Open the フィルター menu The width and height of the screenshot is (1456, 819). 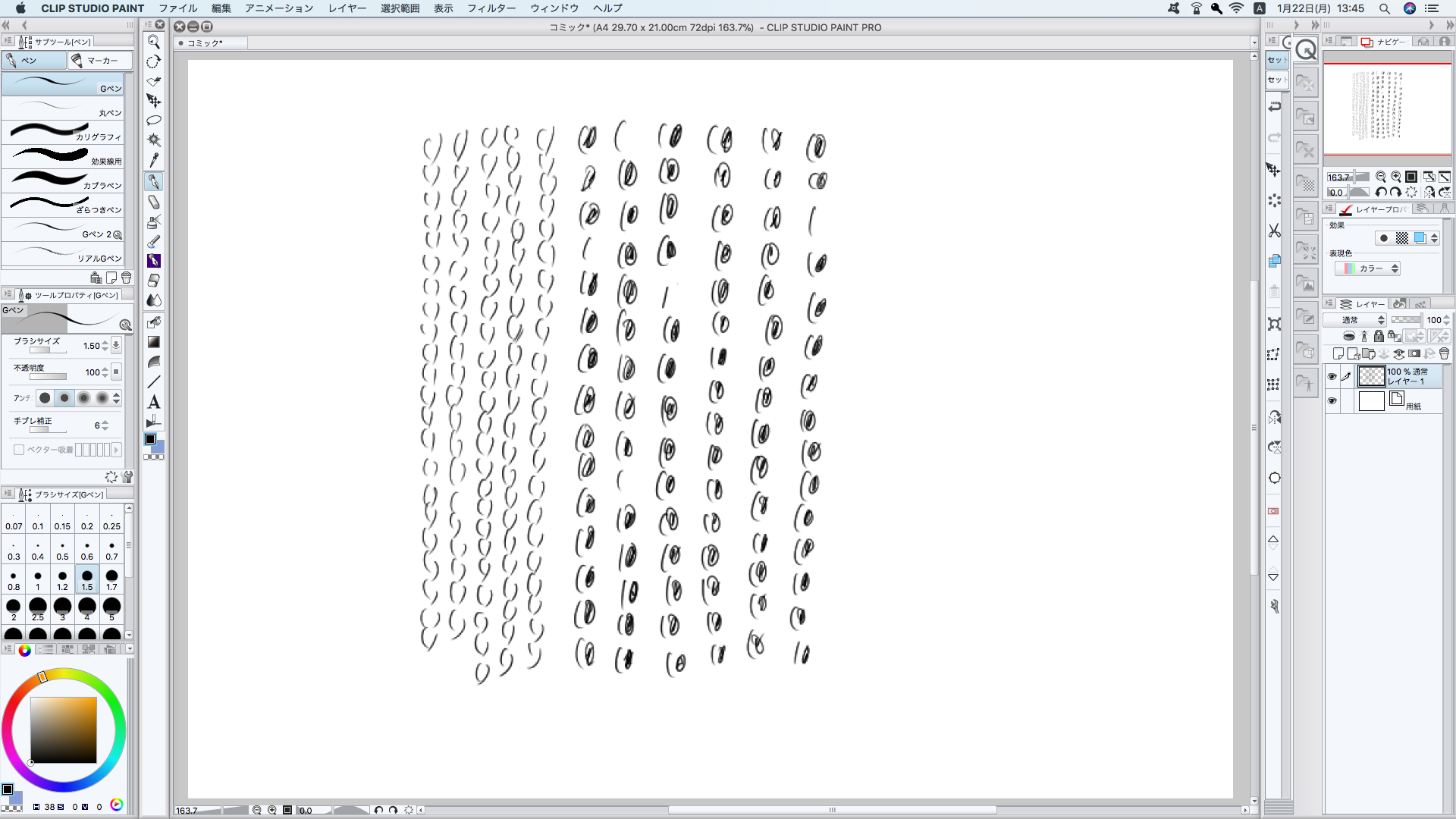[x=491, y=8]
